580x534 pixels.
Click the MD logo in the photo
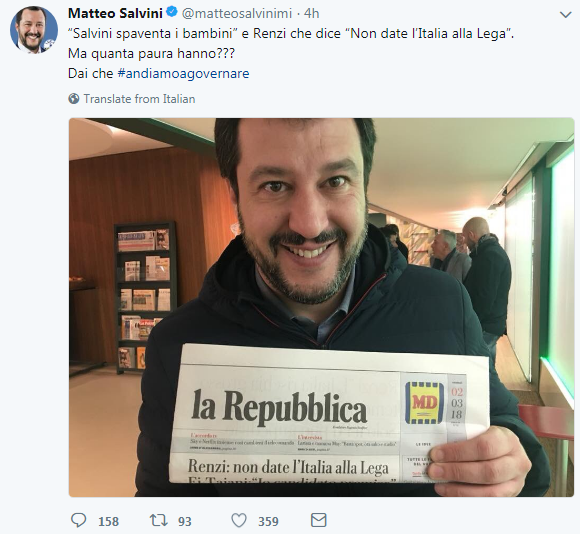424,403
